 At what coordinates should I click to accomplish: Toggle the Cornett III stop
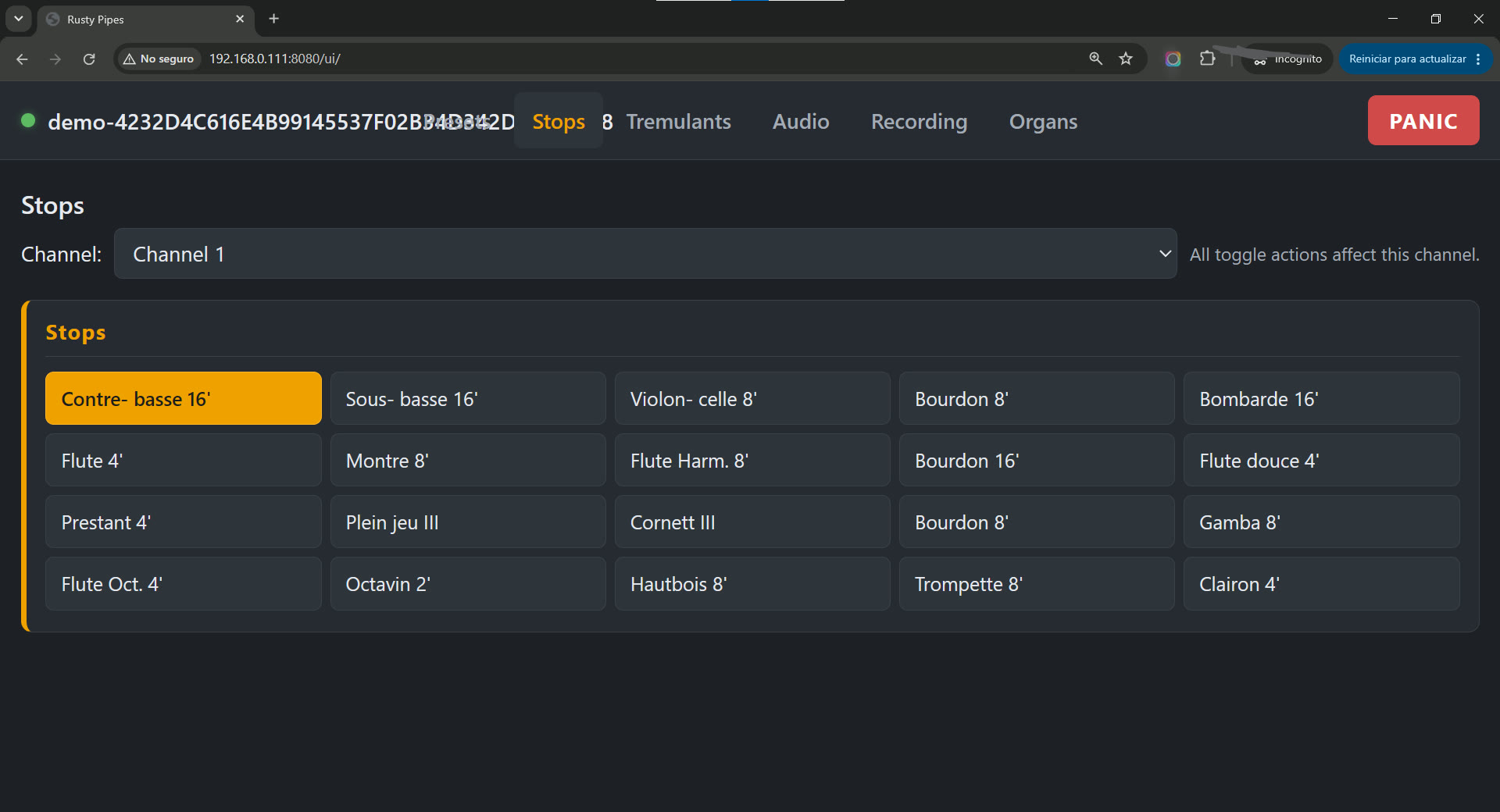tap(752, 522)
